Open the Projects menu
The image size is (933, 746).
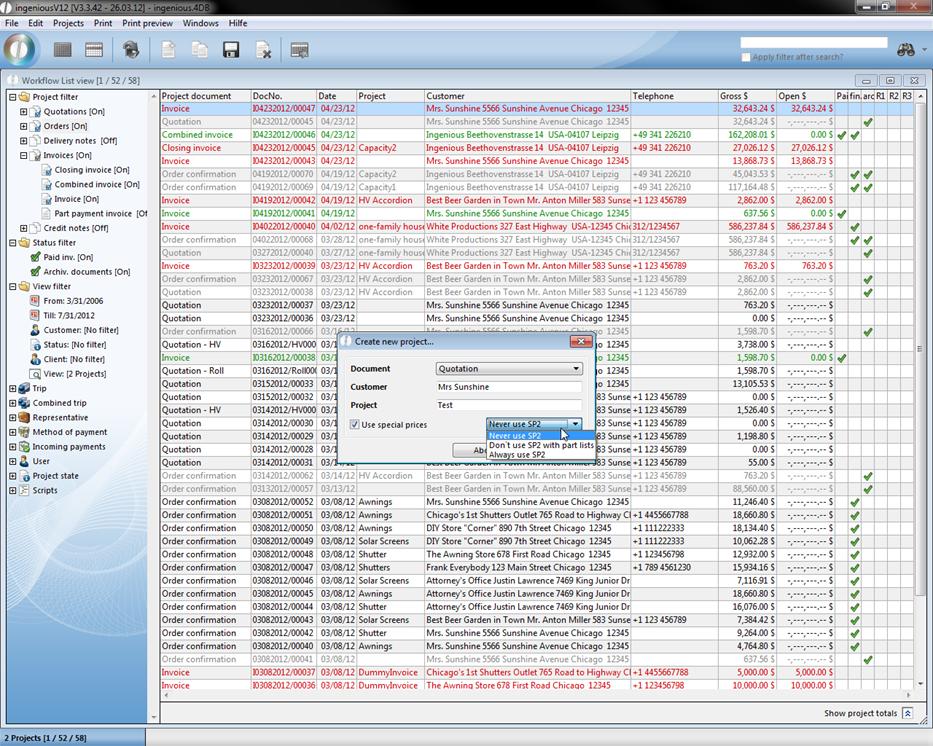coord(68,23)
